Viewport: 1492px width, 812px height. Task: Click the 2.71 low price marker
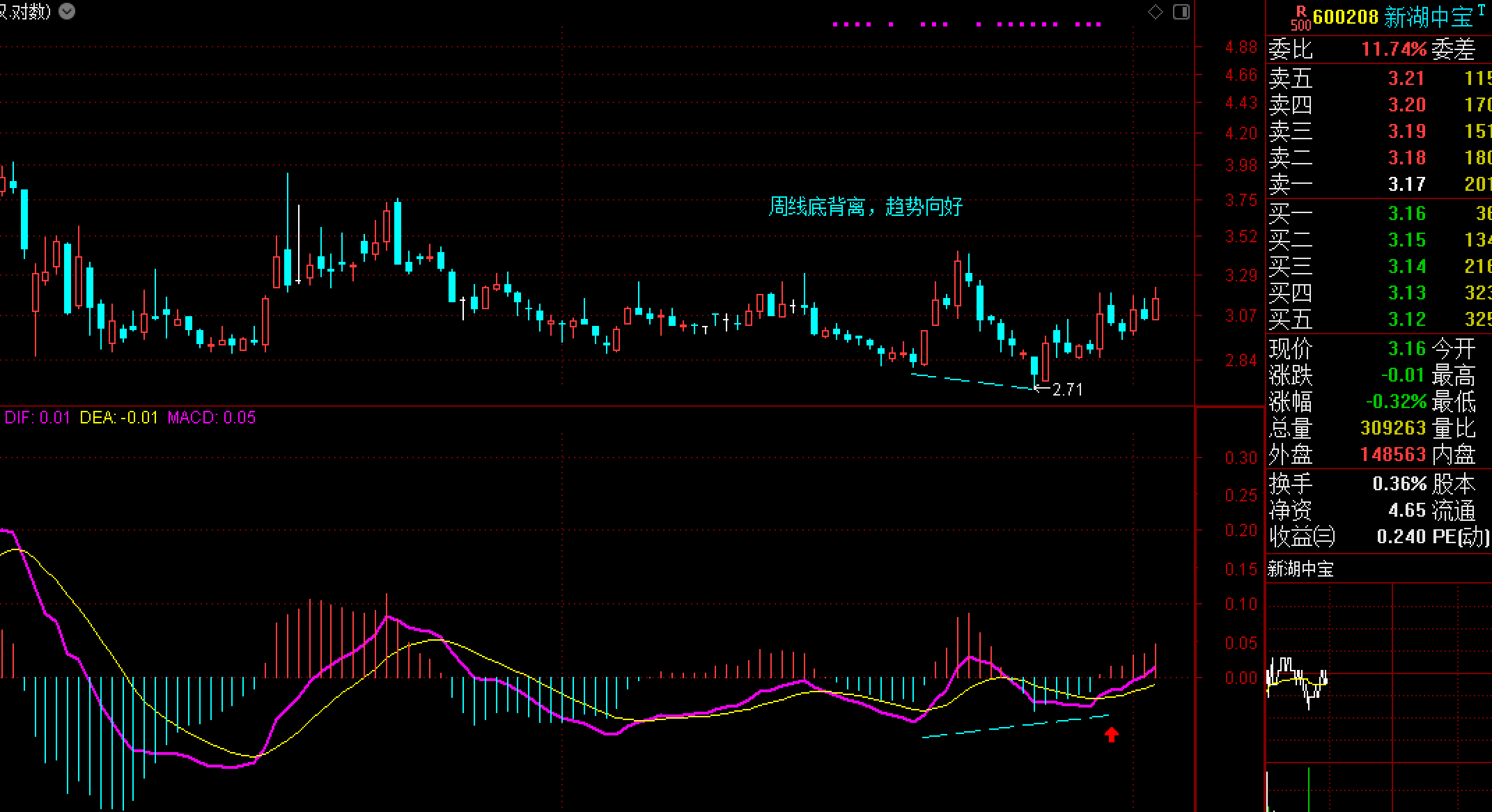1059,389
